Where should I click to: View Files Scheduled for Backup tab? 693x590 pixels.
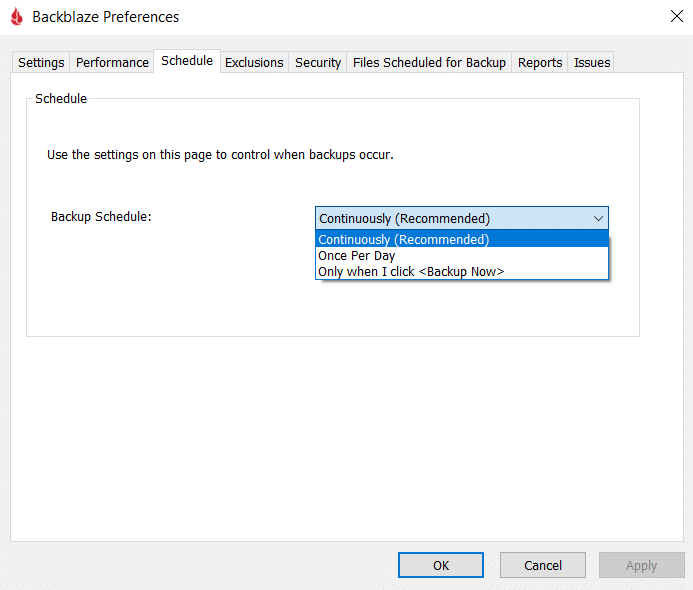click(x=429, y=62)
